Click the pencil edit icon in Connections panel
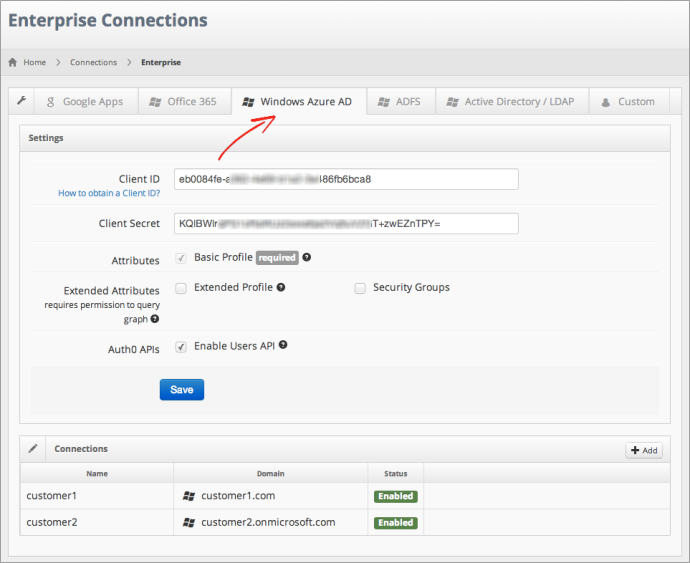This screenshot has height=563, width=690. click(x=33, y=449)
